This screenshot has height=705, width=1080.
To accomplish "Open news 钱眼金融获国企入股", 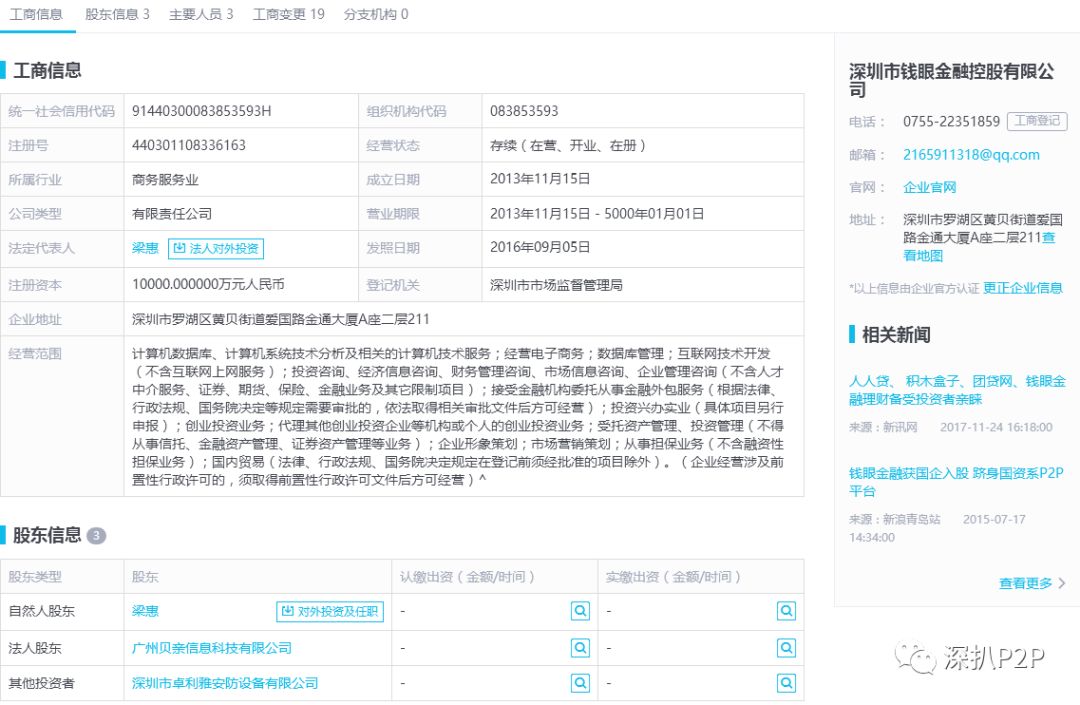I will [956, 482].
